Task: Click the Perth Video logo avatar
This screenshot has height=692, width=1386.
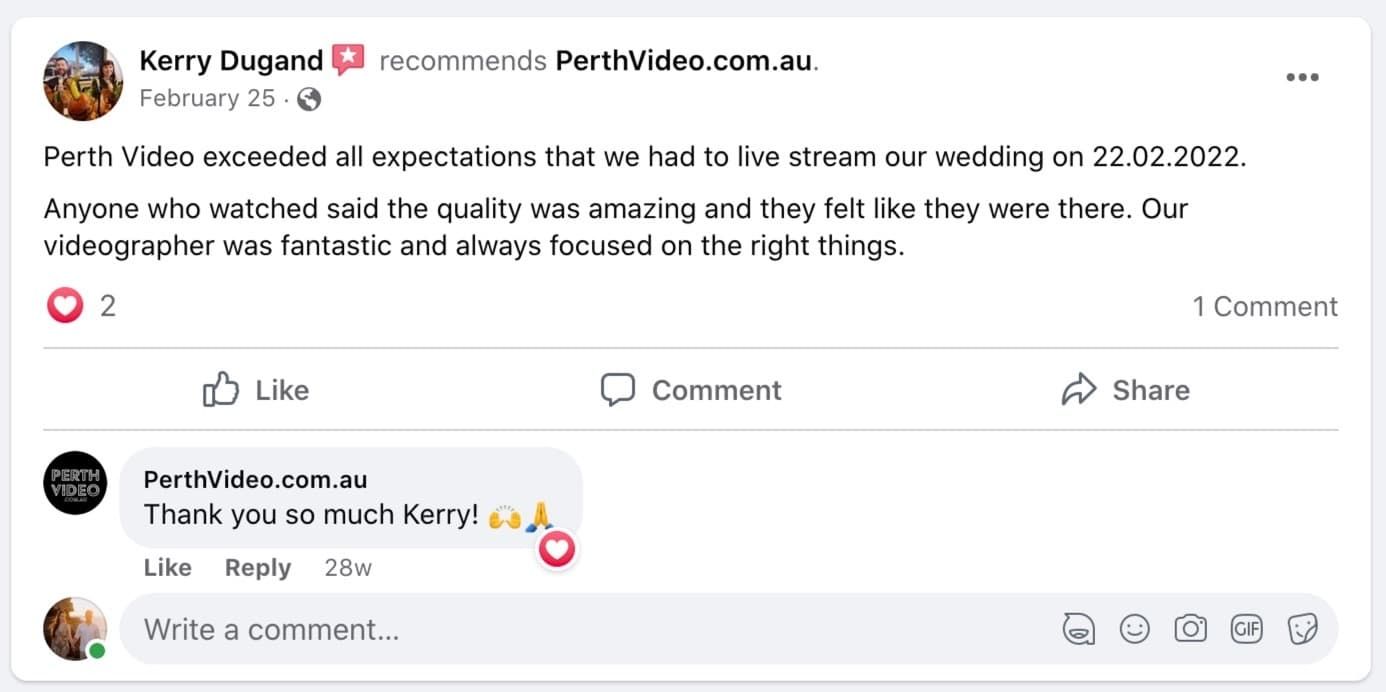Action: tap(75, 483)
